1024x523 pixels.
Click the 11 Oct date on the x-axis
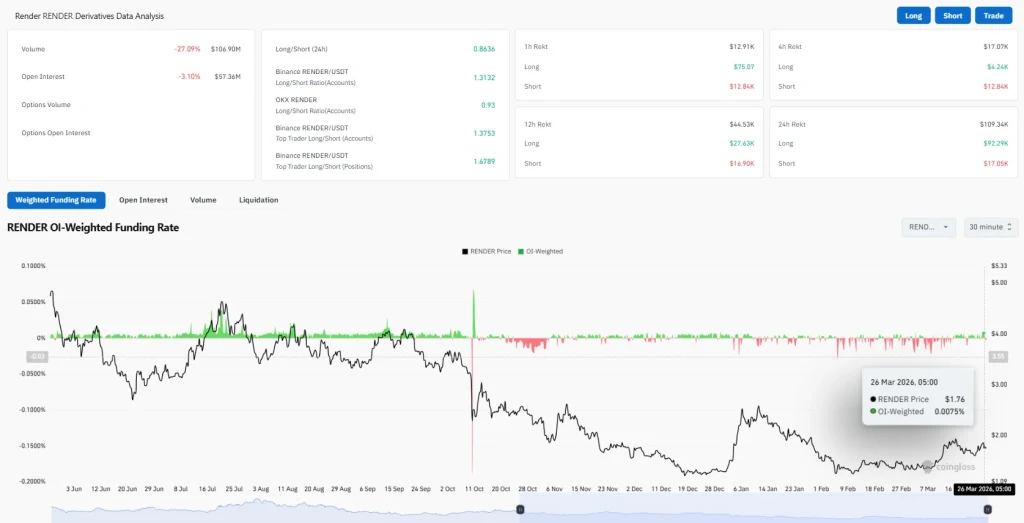coord(474,488)
